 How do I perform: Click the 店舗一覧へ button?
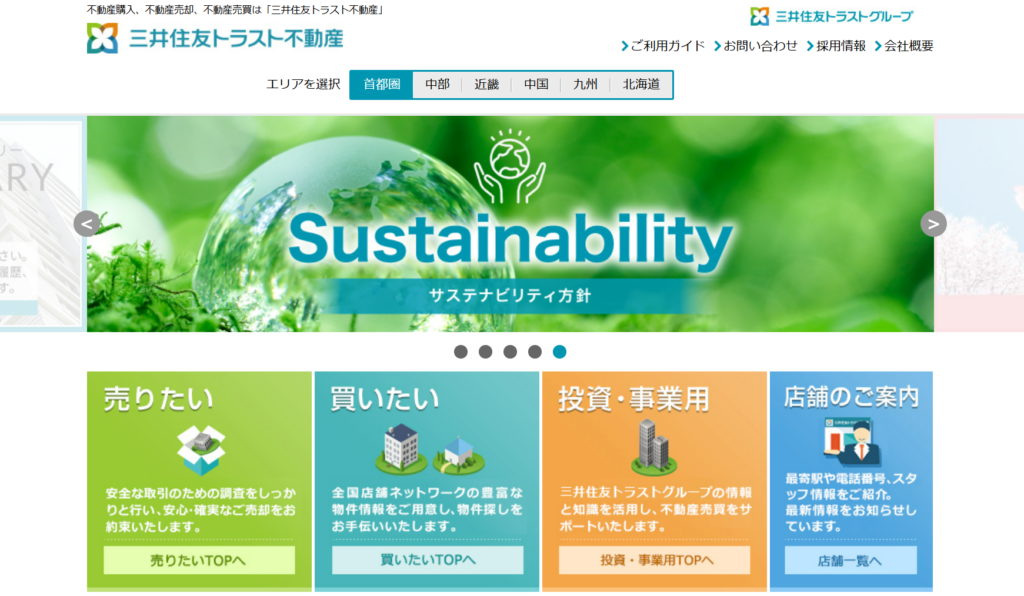(851, 560)
